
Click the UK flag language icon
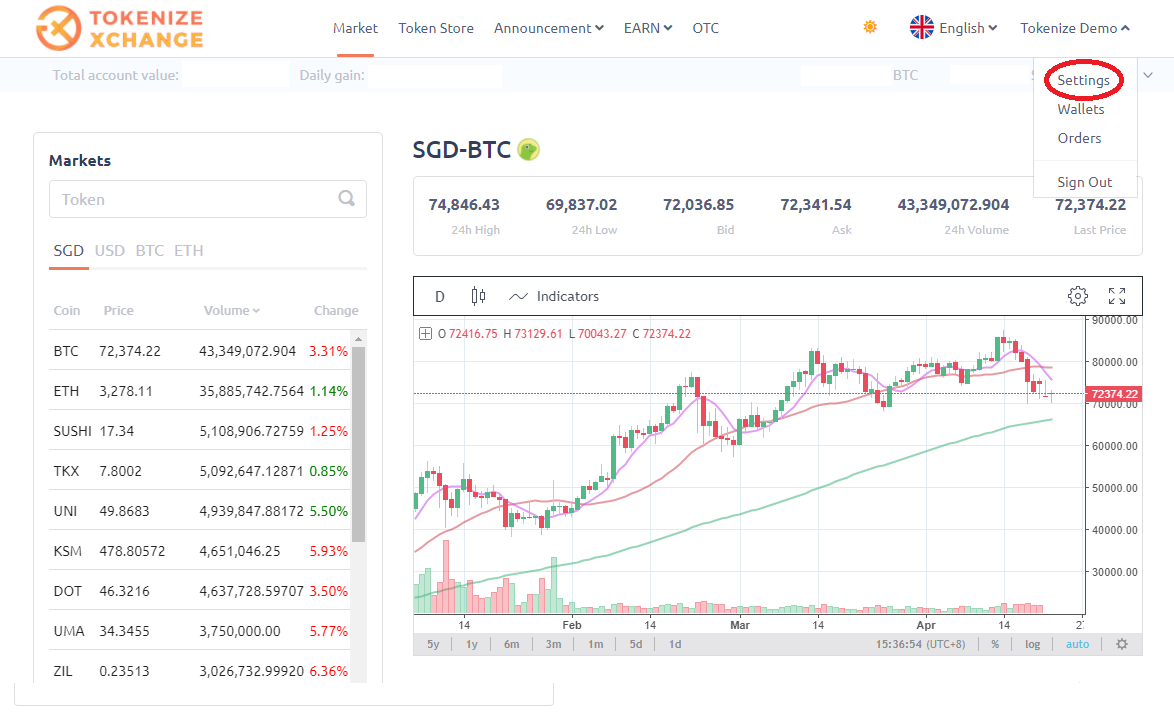coord(922,28)
